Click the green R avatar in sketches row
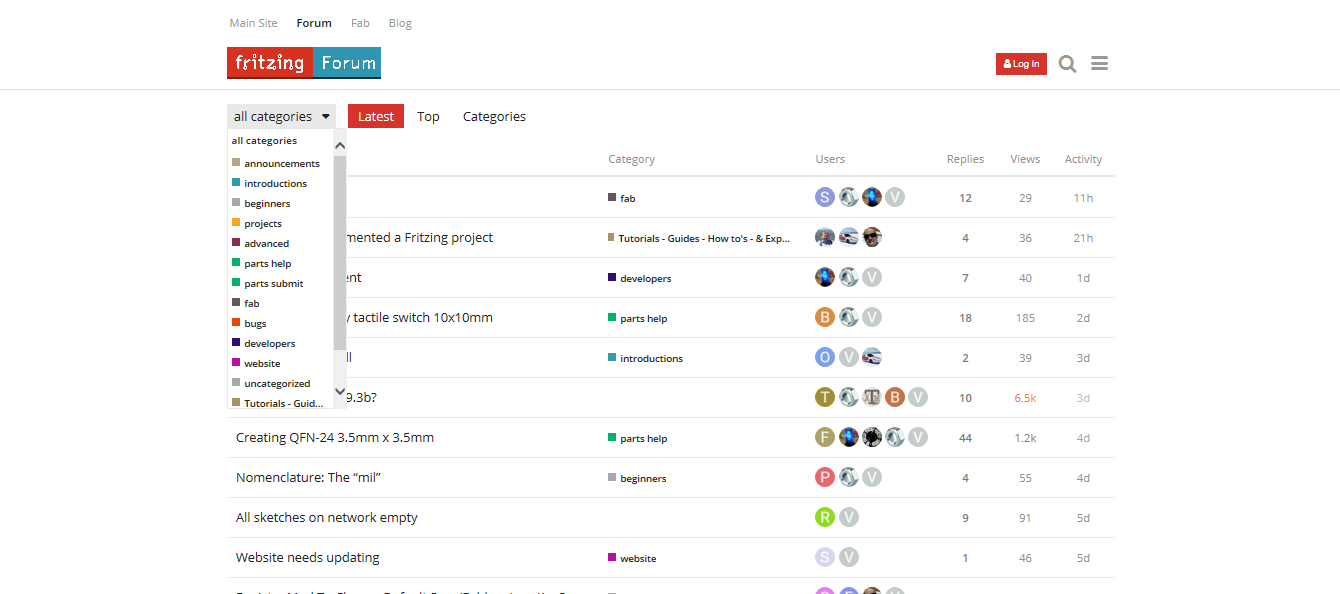 point(825,517)
